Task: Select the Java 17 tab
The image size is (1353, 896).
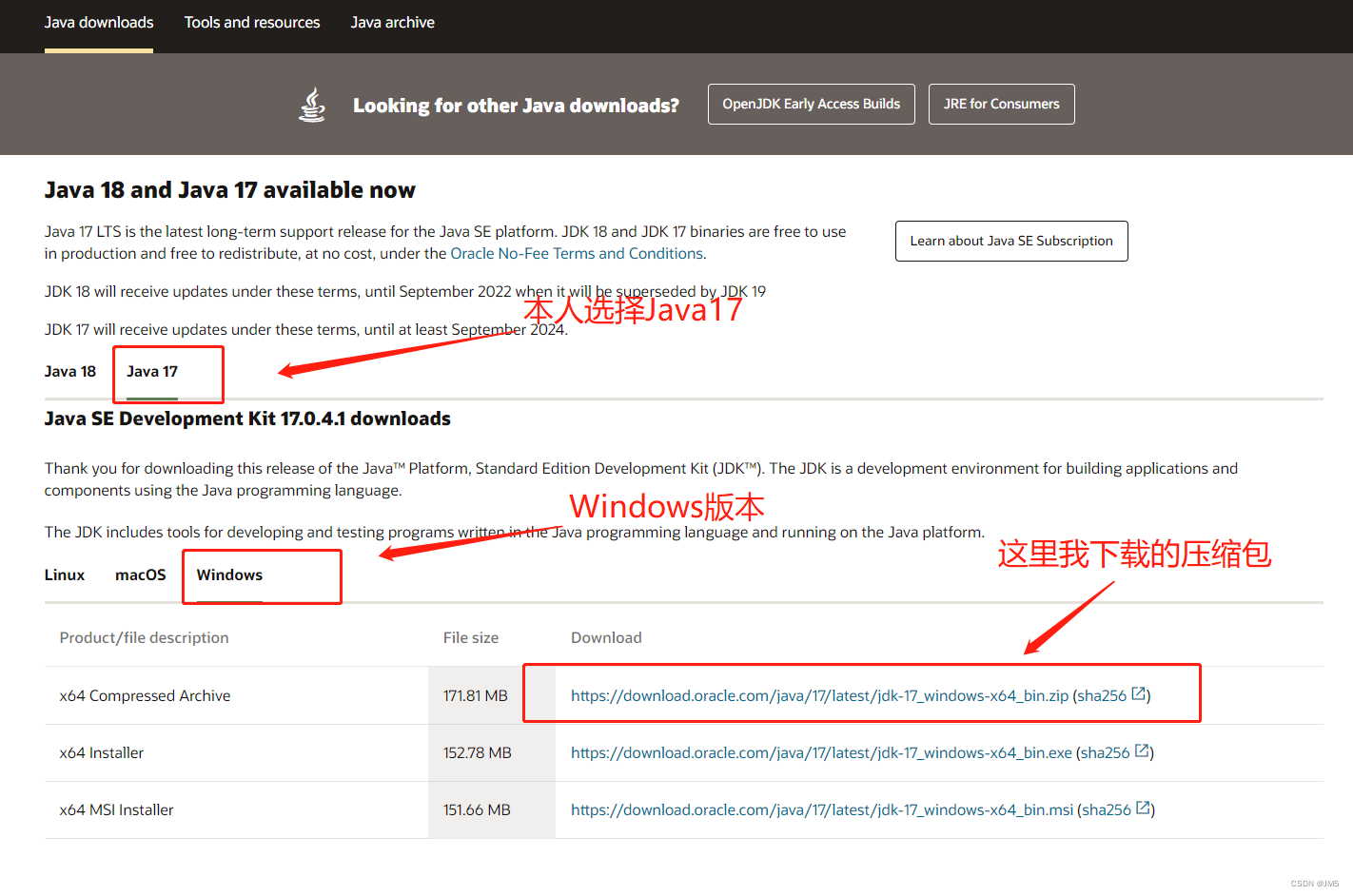Action: pyautogui.click(x=152, y=372)
